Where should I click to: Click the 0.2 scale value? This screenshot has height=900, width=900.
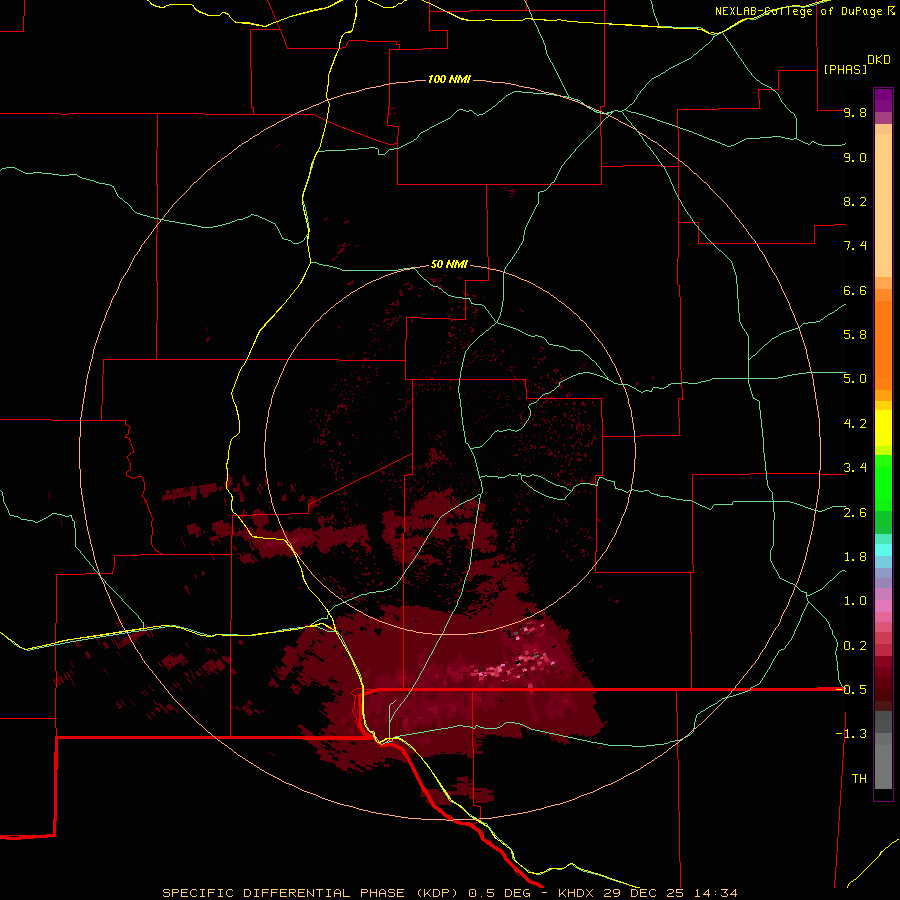tap(855, 646)
